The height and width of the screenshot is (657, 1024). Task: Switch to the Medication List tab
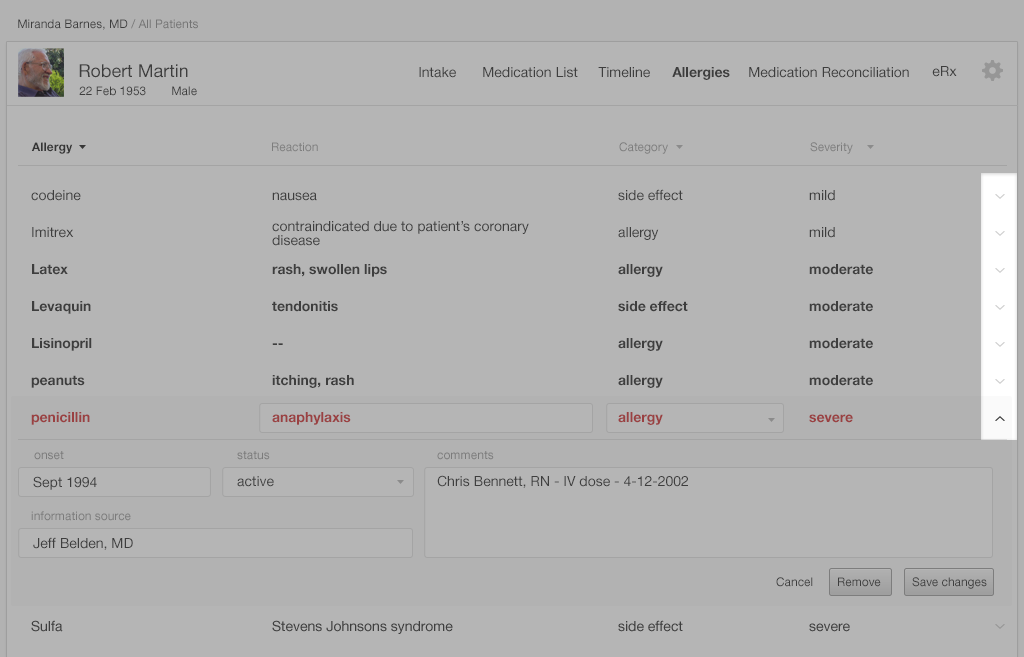[x=529, y=72]
